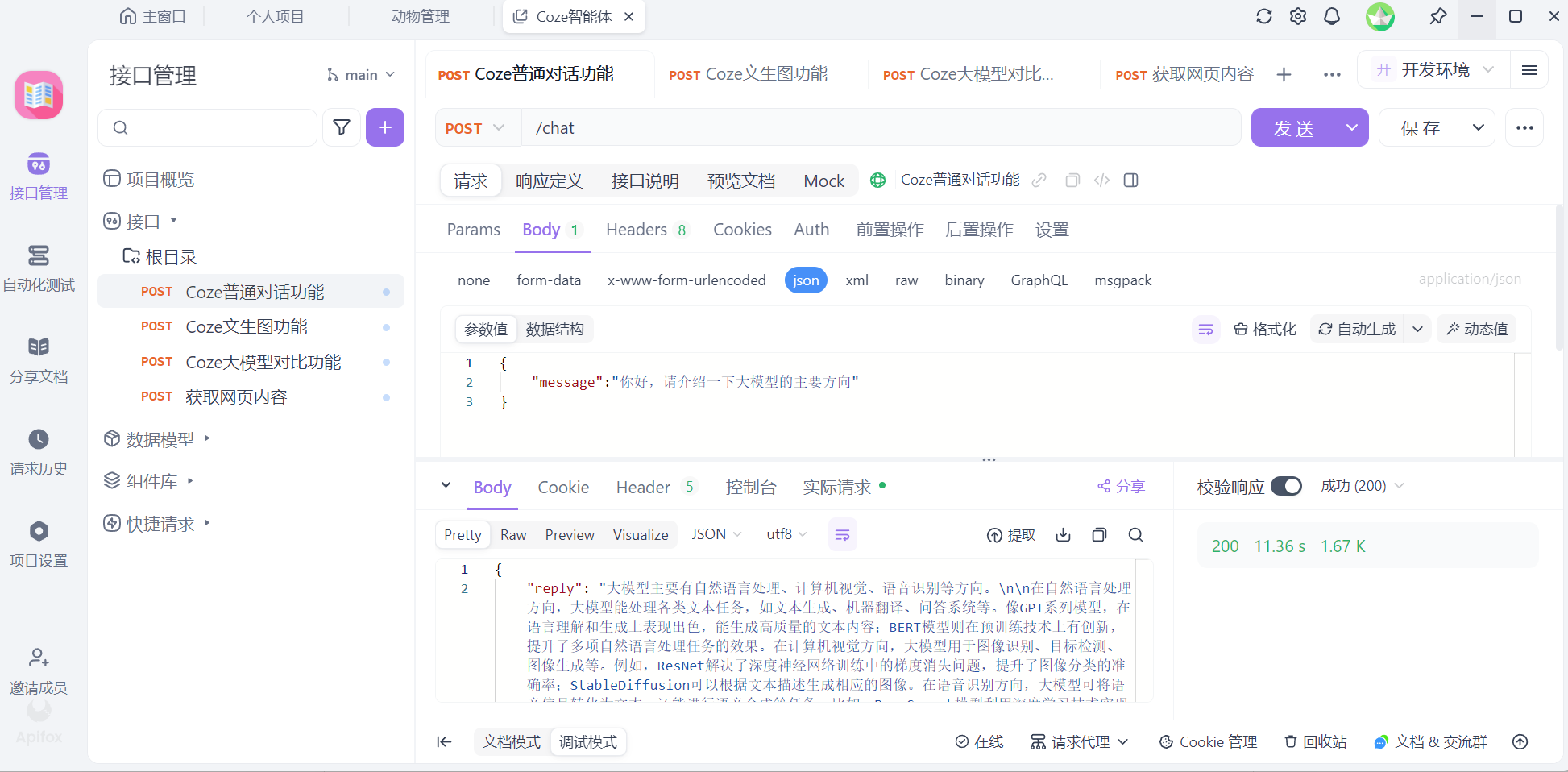Download the response body
Screen dimensions: 1568x772
pyautogui.click(x=1064, y=535)
